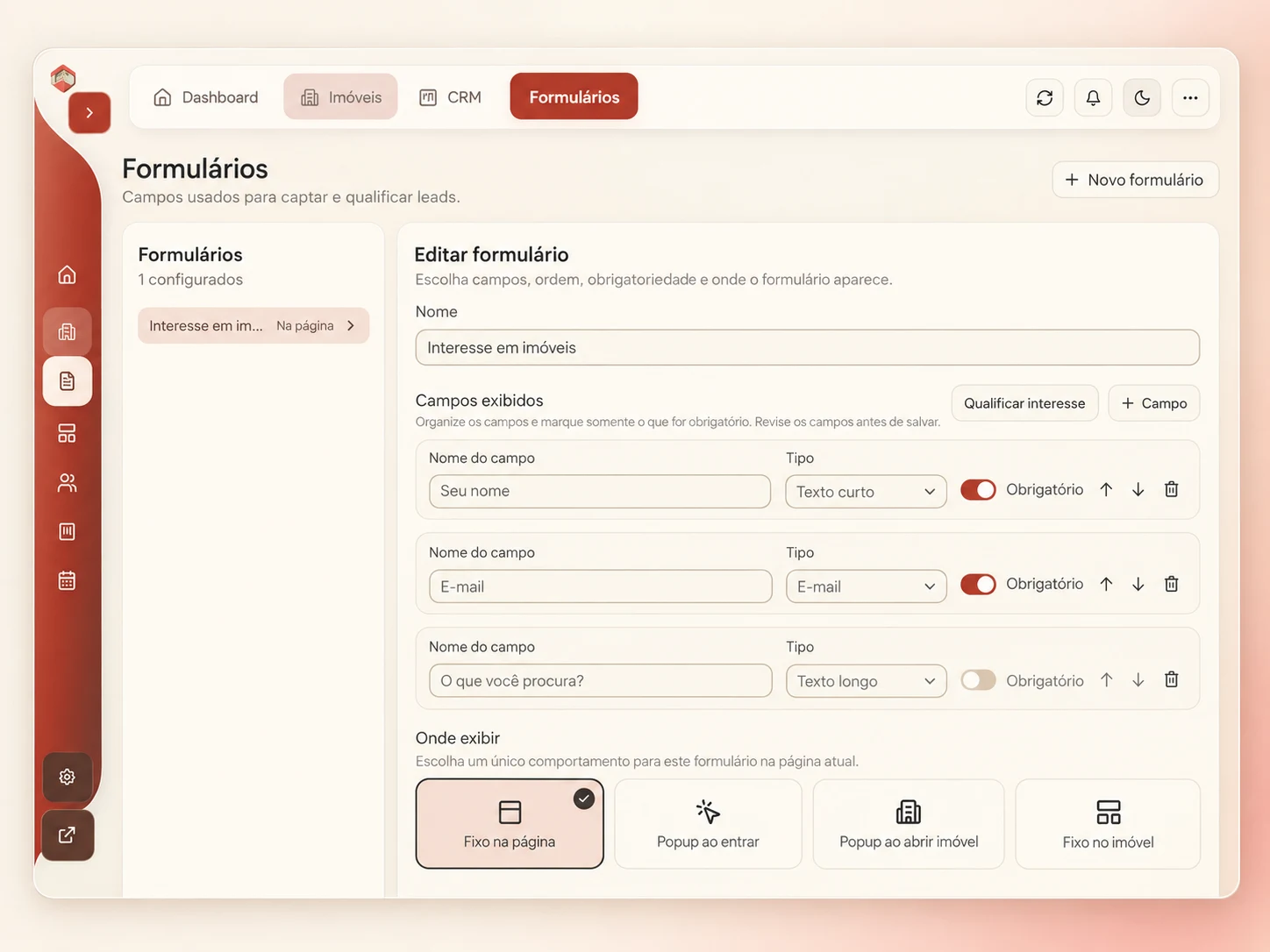Switch to the CRM tab
The width and height of the screenshot is (1270, 952).
point(450,97)
